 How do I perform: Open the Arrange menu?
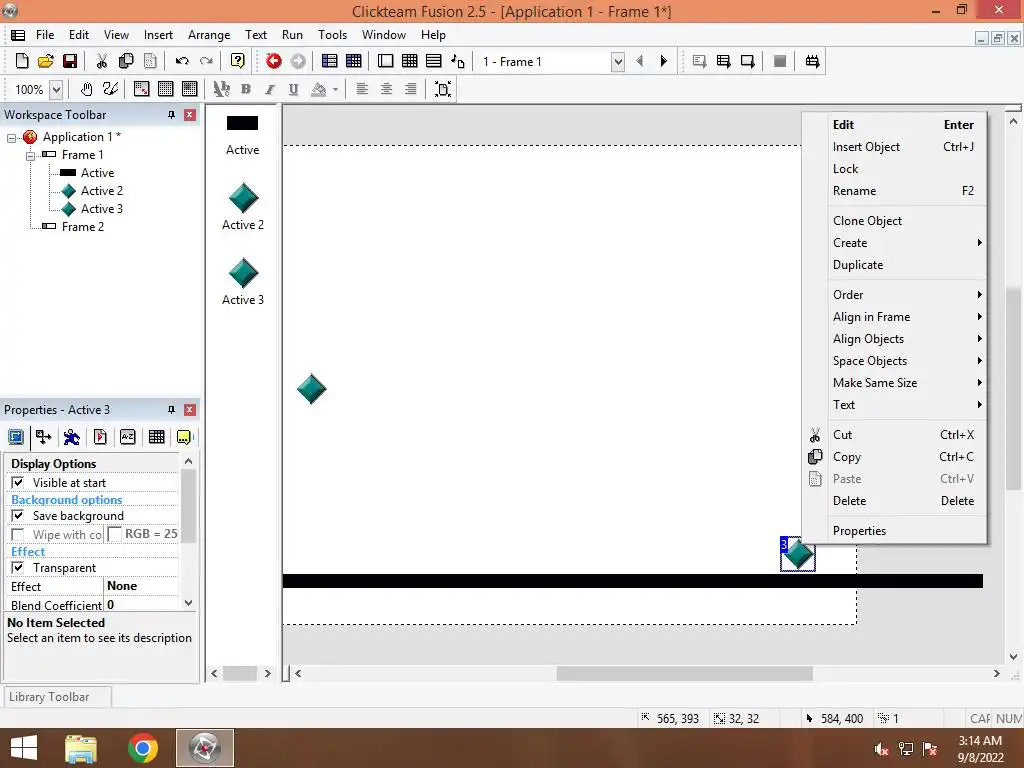(x=209, y=35)
